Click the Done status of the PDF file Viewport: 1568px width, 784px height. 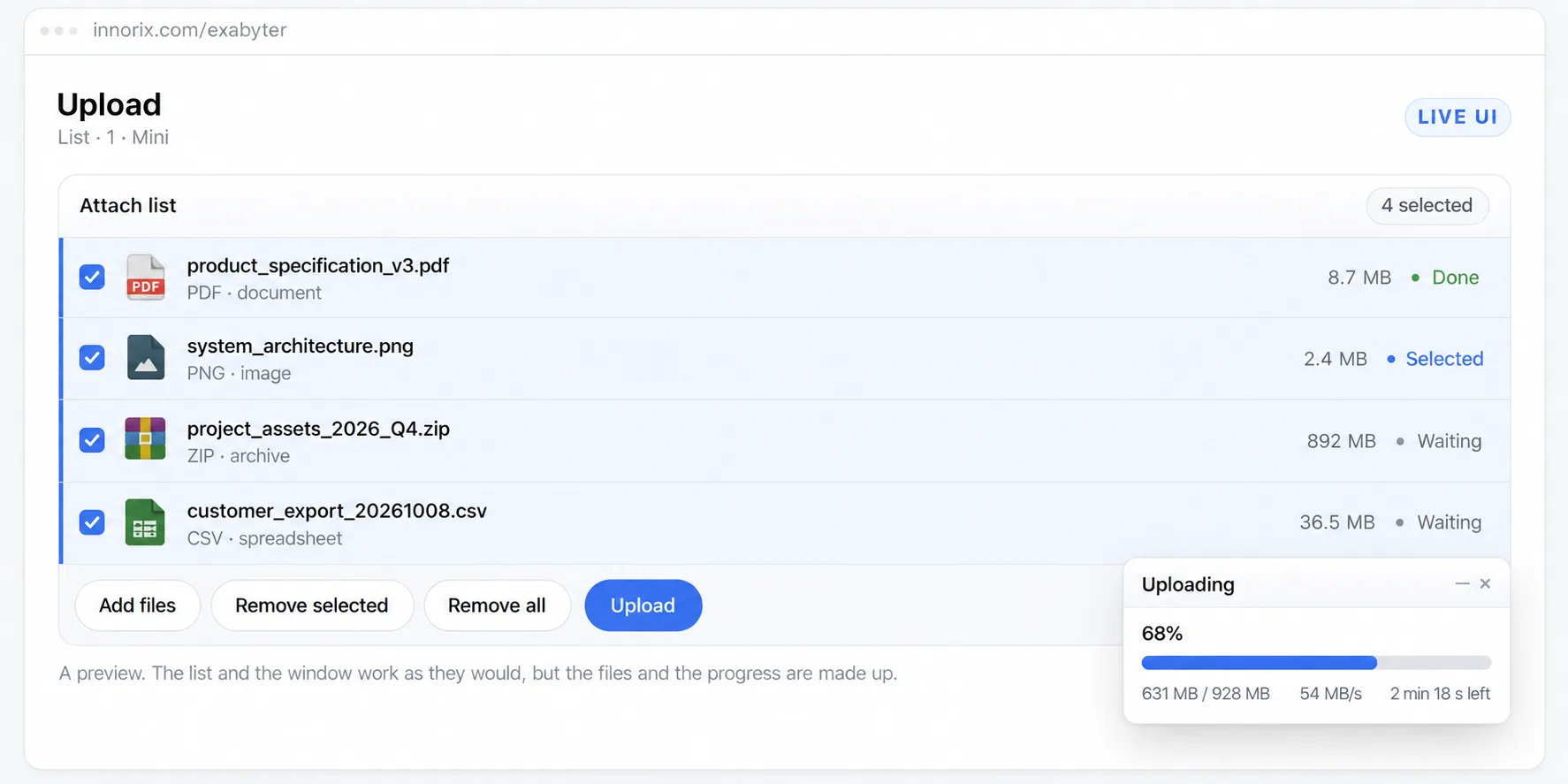point(1444,278)
